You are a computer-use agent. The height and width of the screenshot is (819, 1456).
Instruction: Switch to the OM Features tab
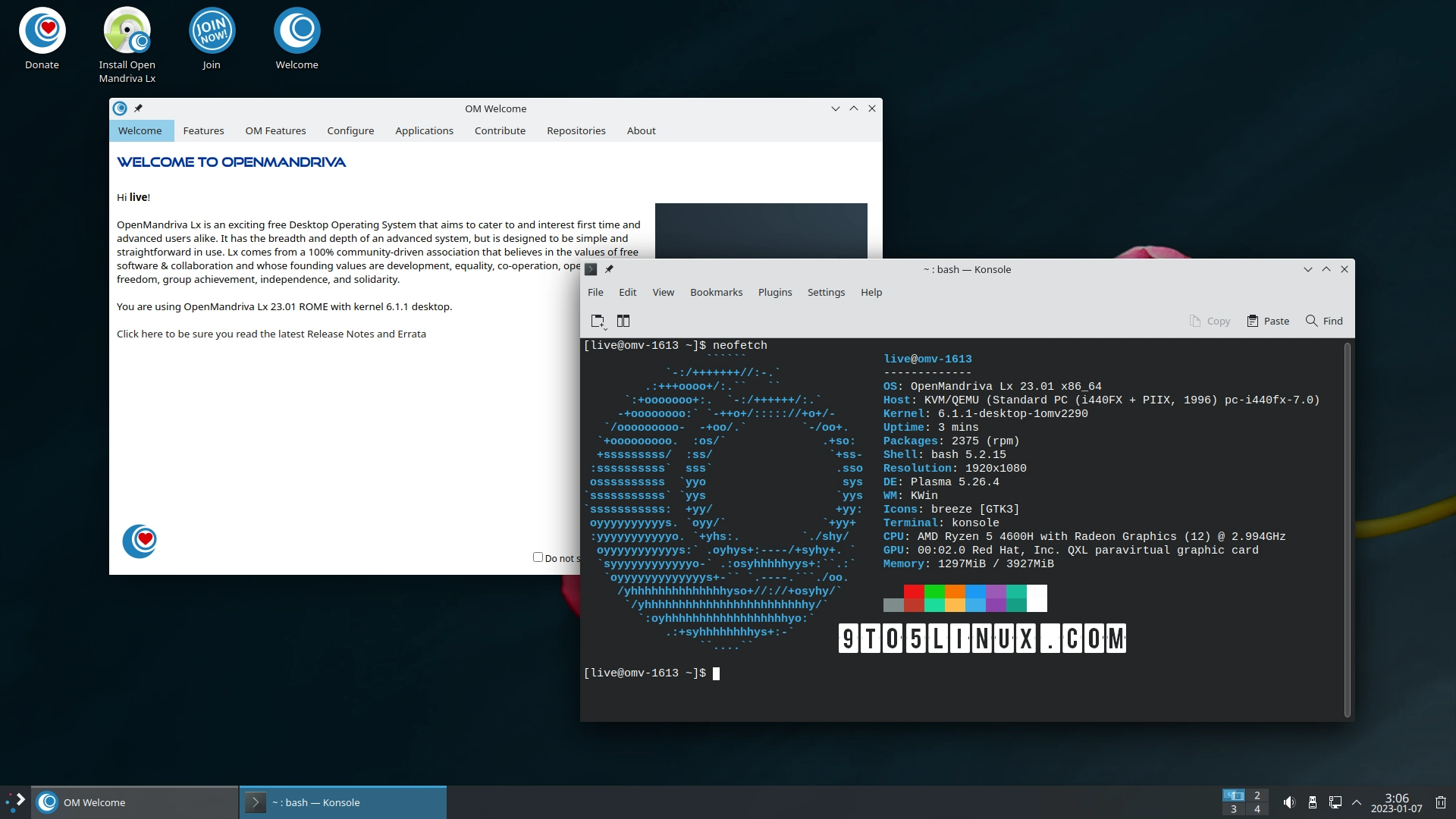(275, 130)
